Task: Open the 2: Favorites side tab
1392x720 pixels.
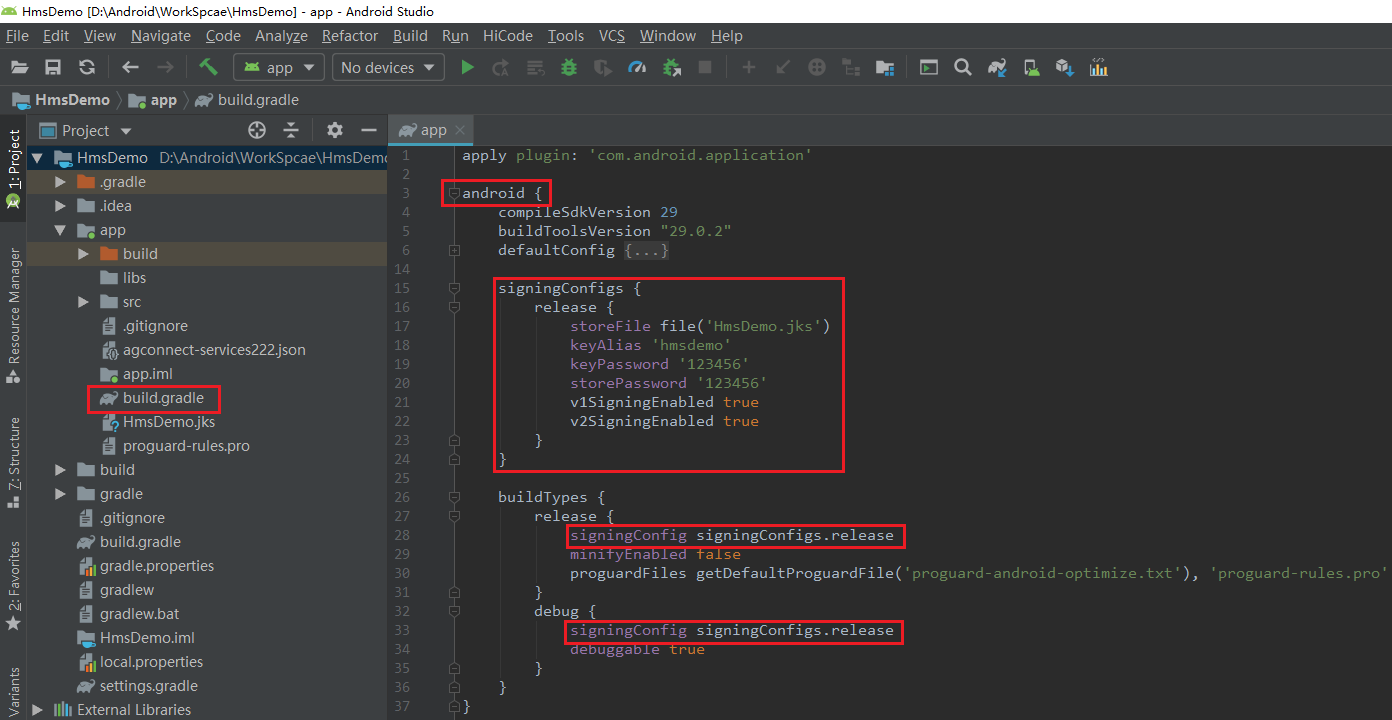Action: pyautogui.click(x=14, y=586)
